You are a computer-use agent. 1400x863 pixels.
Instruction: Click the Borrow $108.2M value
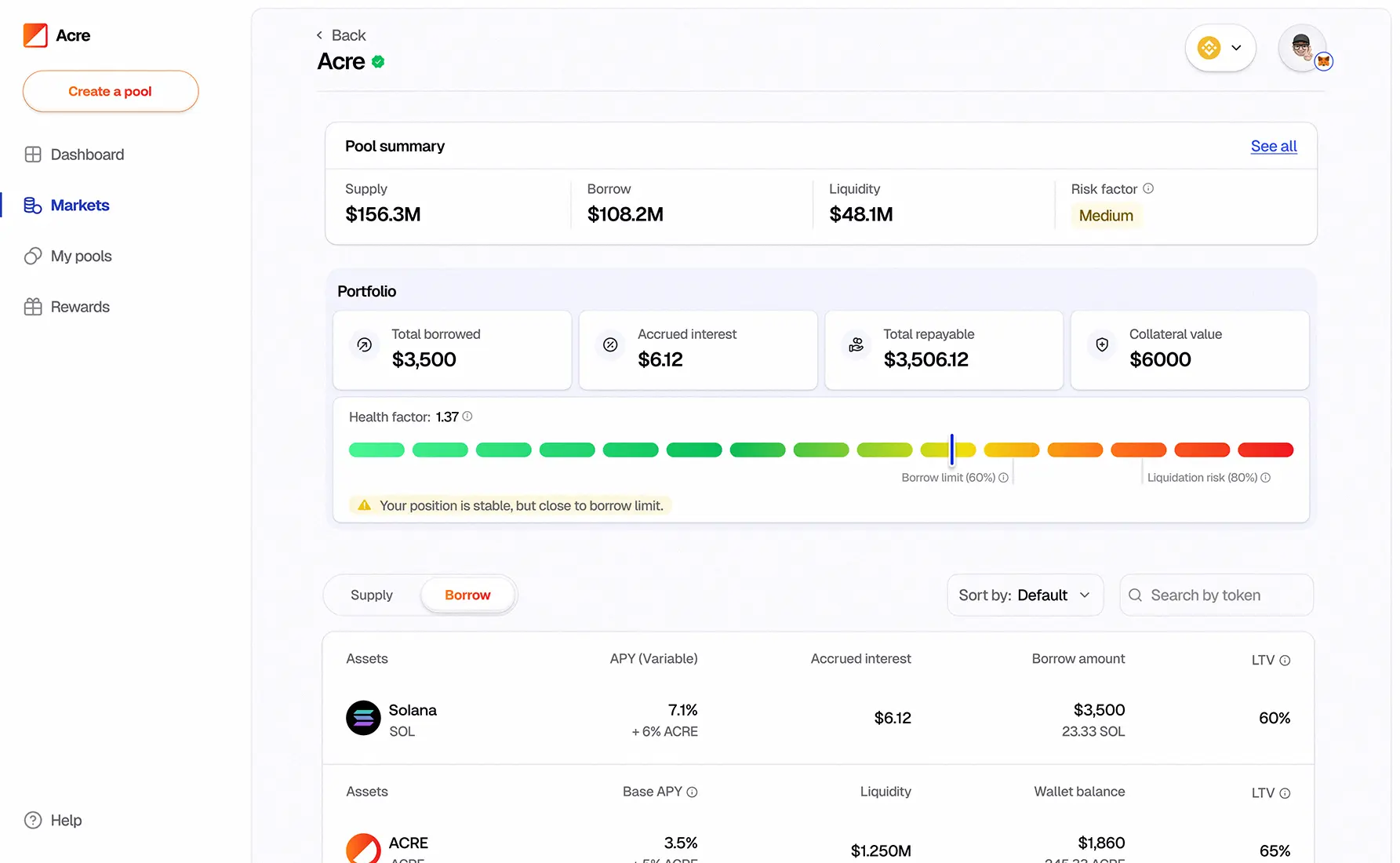click(625, 214)
